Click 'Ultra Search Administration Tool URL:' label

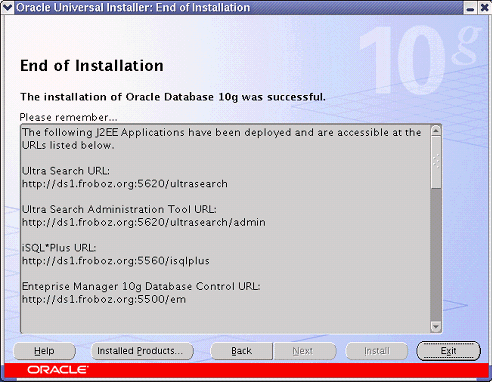pos(119,209)
